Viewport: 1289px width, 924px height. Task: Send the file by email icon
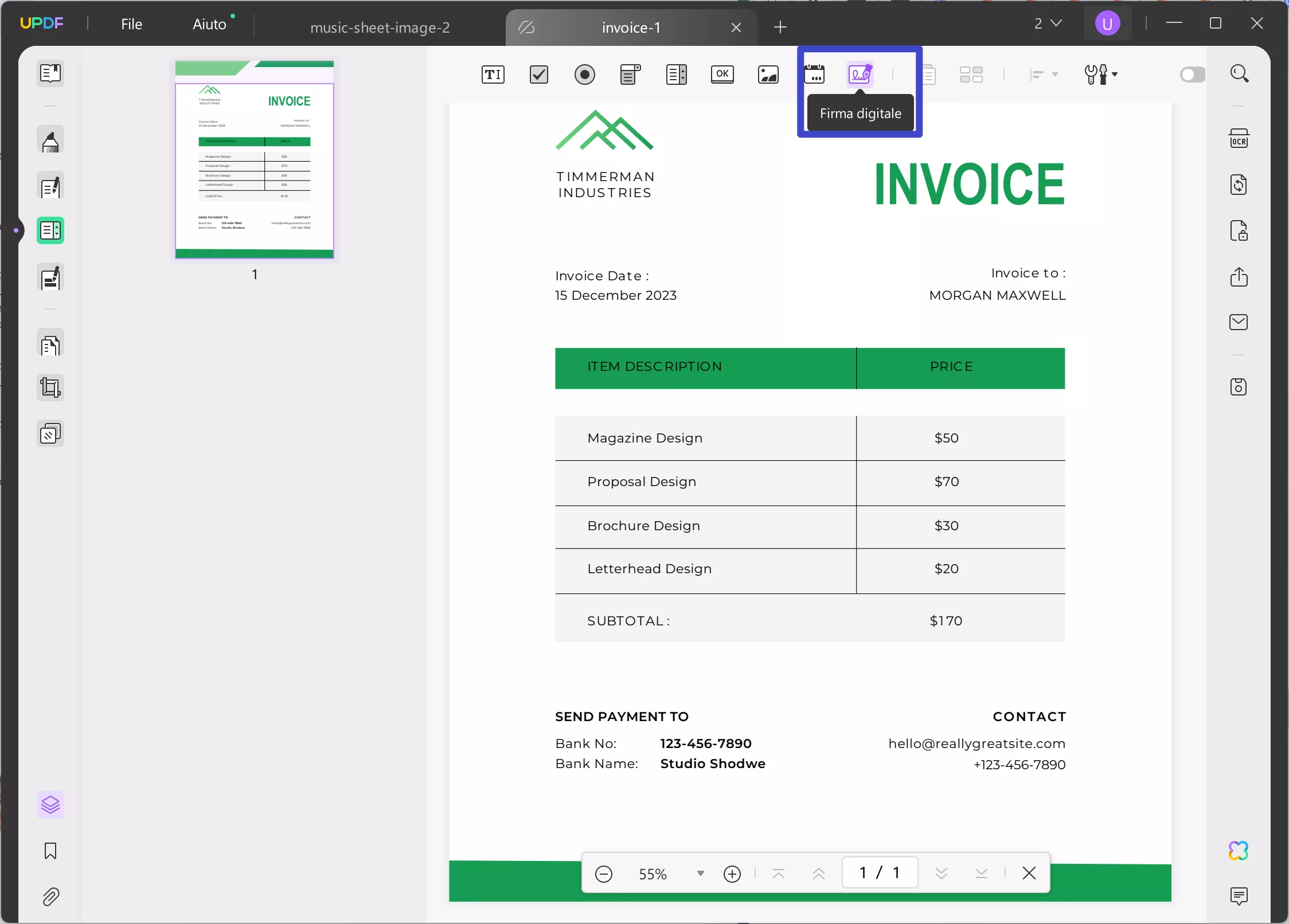(x=1239, y=322)
